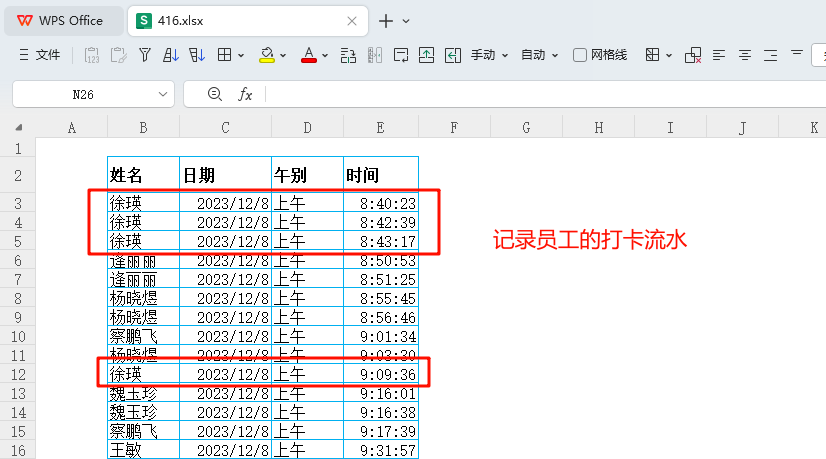Click the 时间 header cell

(x=381, y=175)
